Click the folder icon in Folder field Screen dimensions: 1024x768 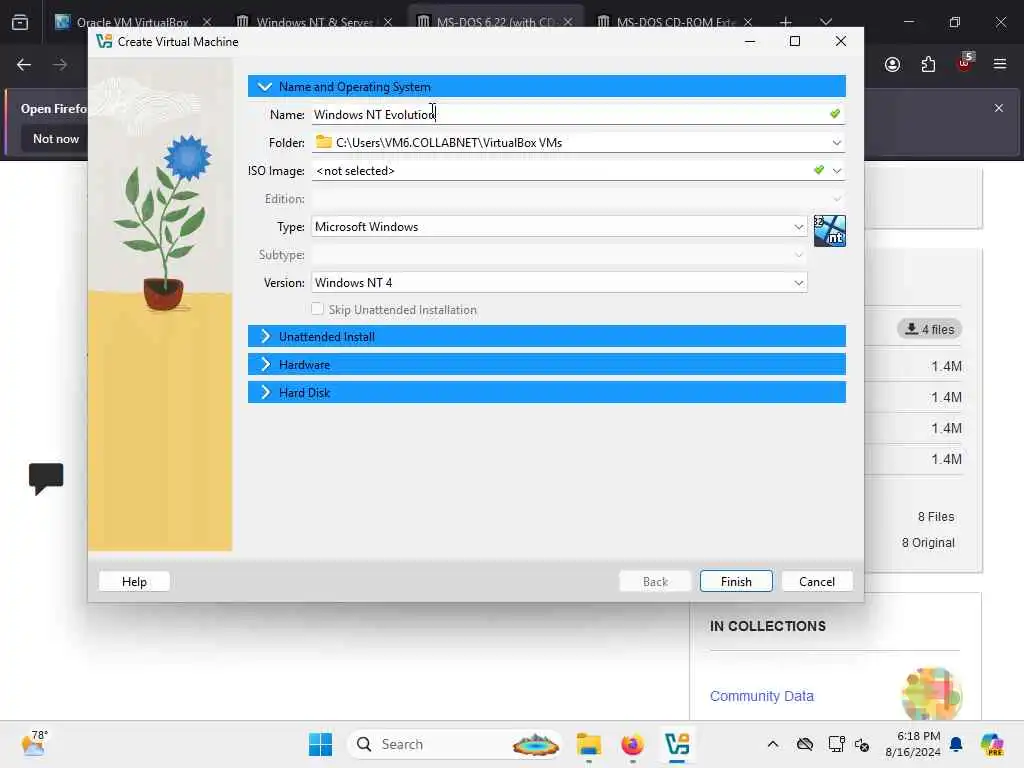click(x=323, y=142)
